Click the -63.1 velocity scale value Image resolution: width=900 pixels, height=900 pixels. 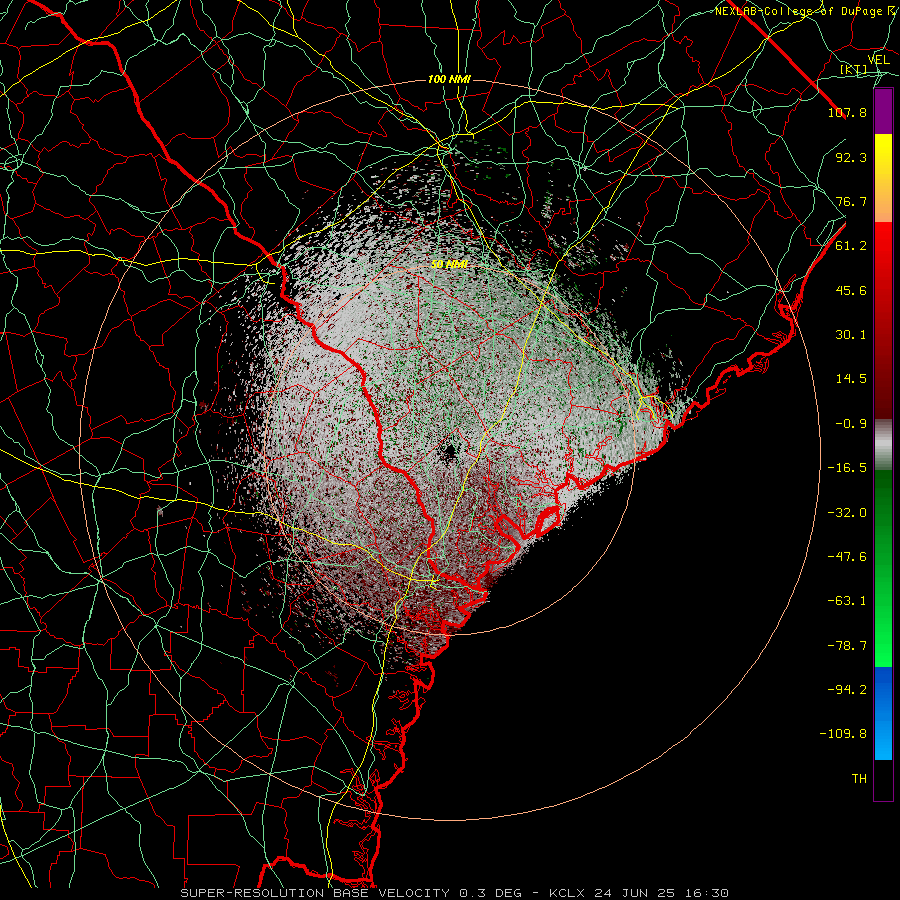[x=847, y=601]
